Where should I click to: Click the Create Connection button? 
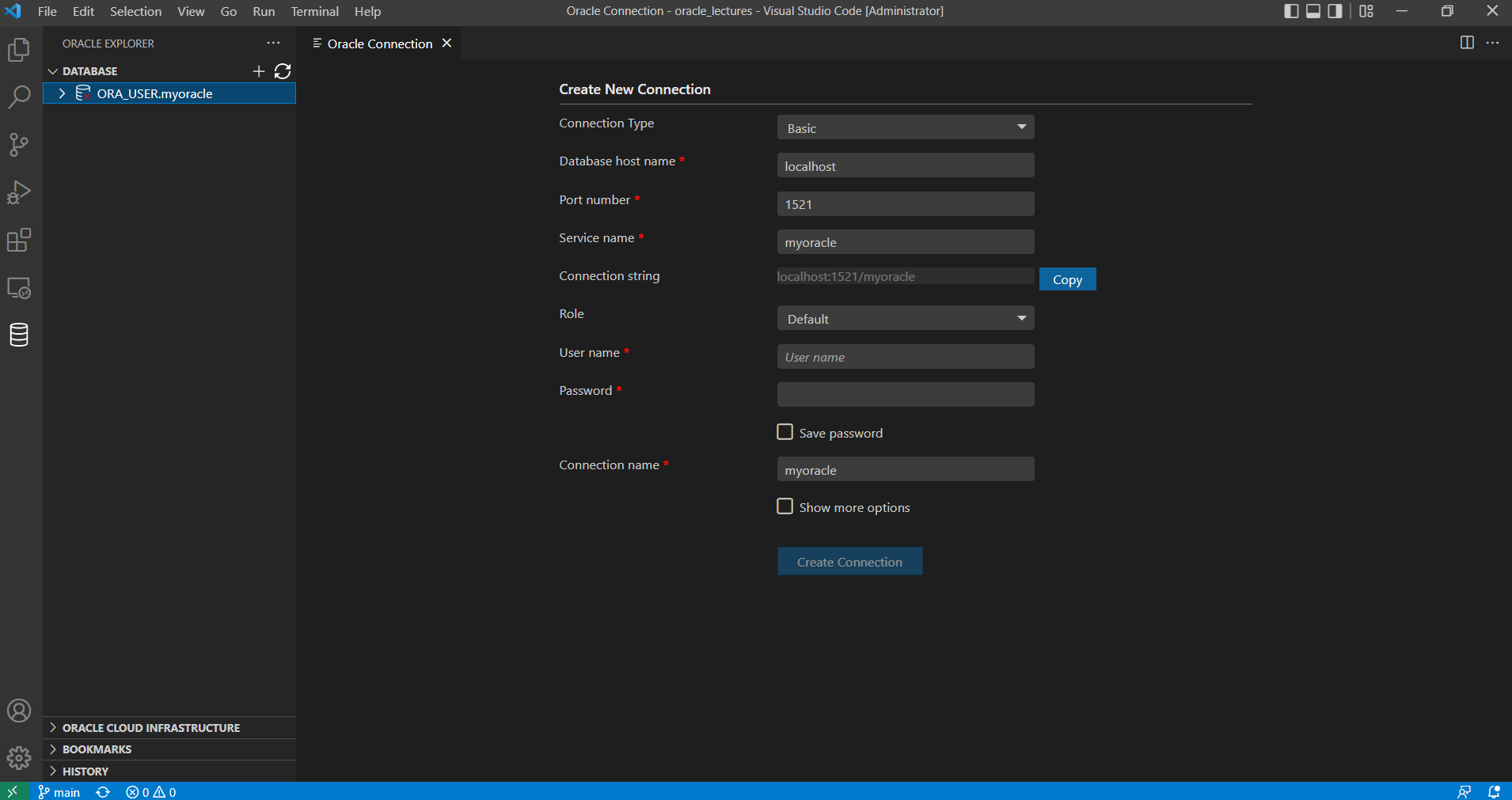pos(849,562)
